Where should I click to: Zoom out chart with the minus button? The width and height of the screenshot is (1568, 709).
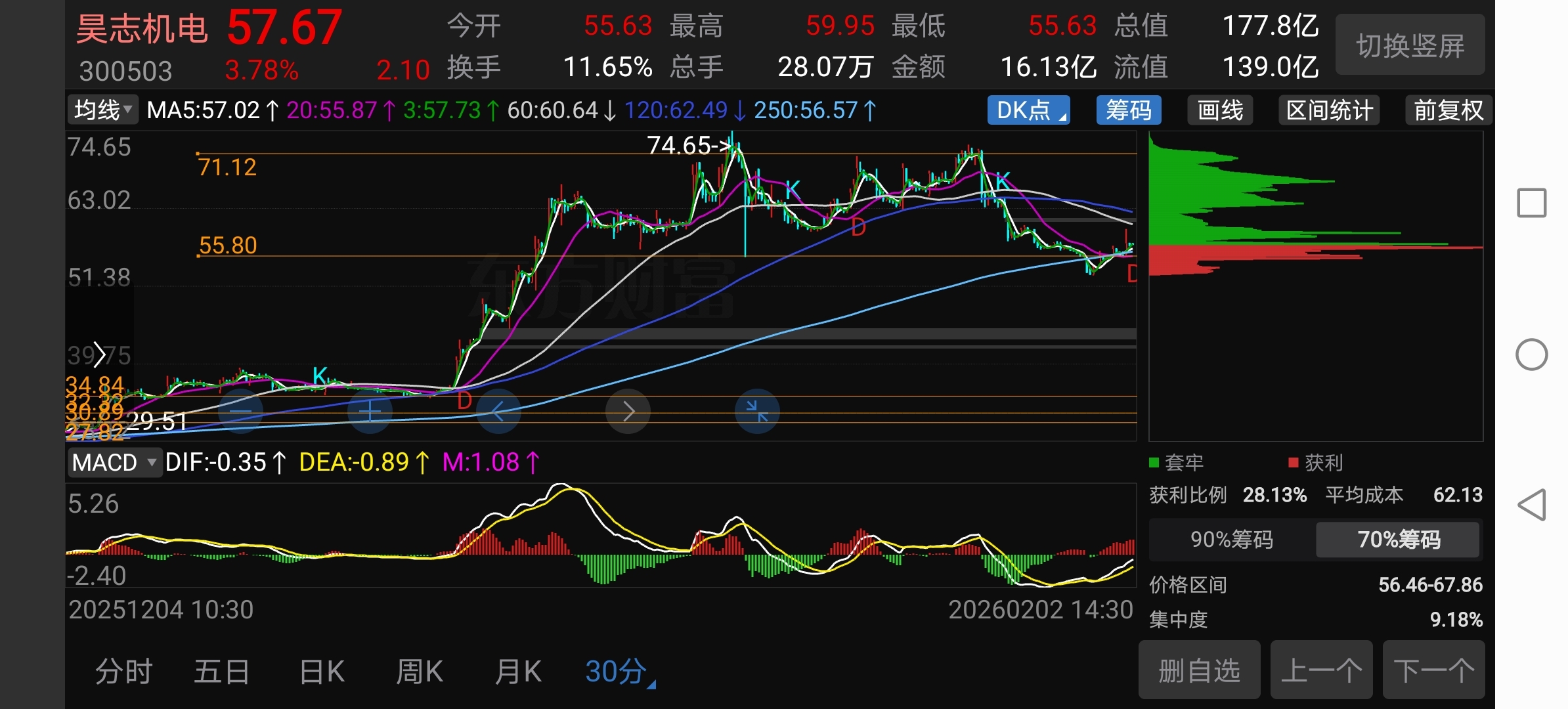pyautogui.click(x=240, y=412)
